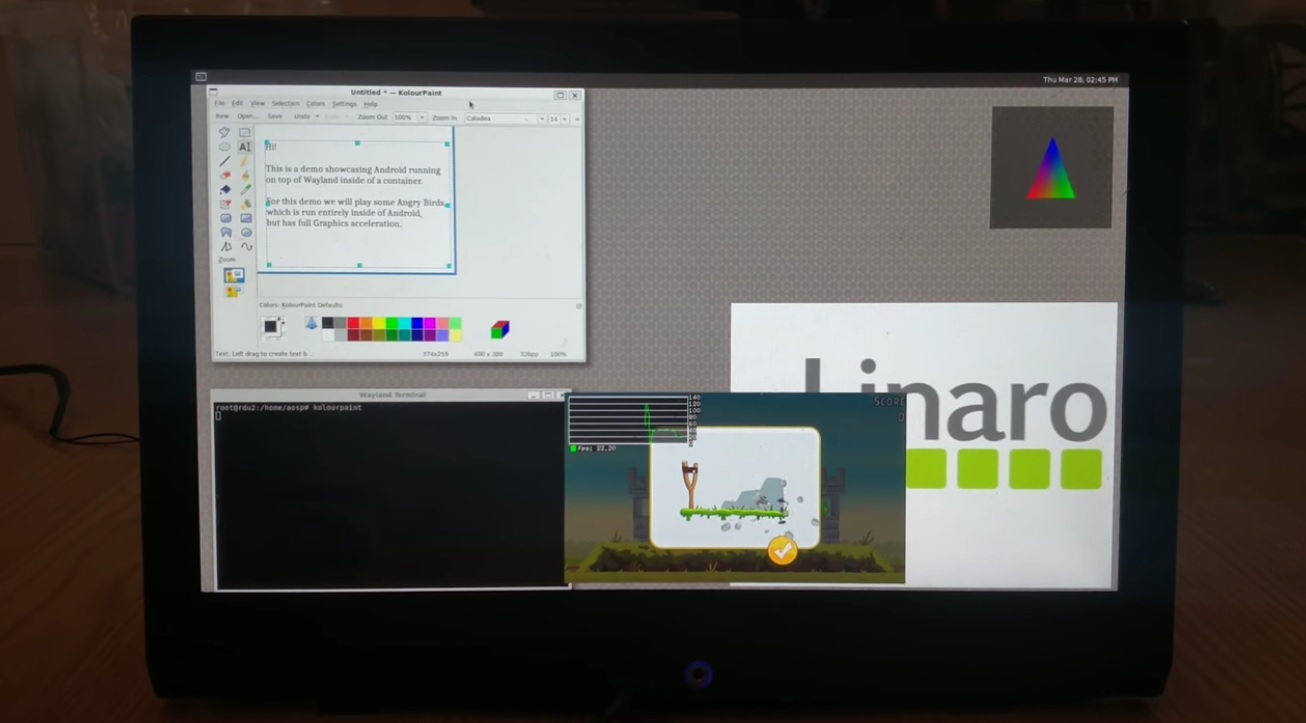Select the Polygon tool
Viewport: 1306px width, 723px height.
point(225,232)
